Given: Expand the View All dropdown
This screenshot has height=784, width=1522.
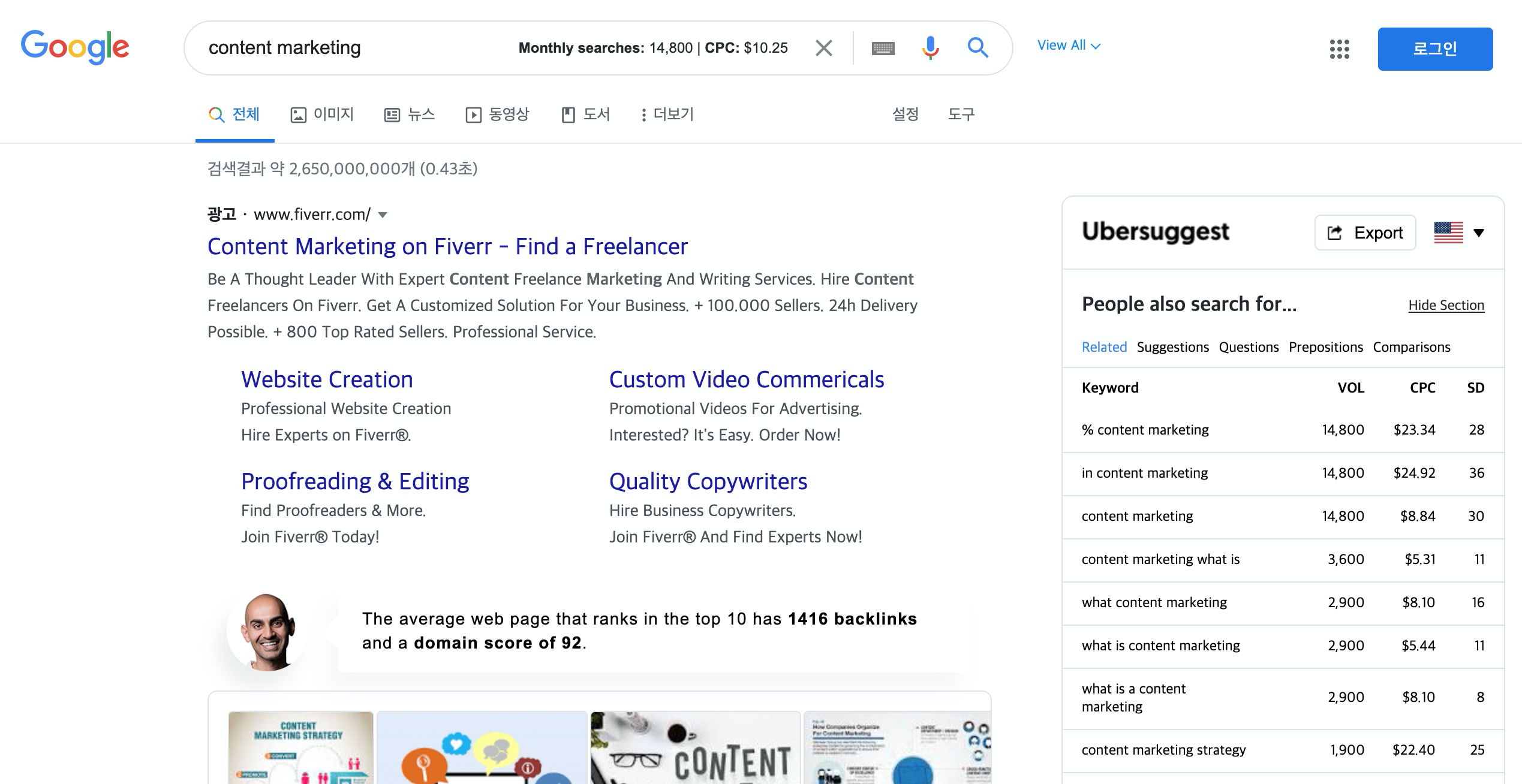Looking at the screenshot, I should pyautogui.click(x=1069, y=46).
